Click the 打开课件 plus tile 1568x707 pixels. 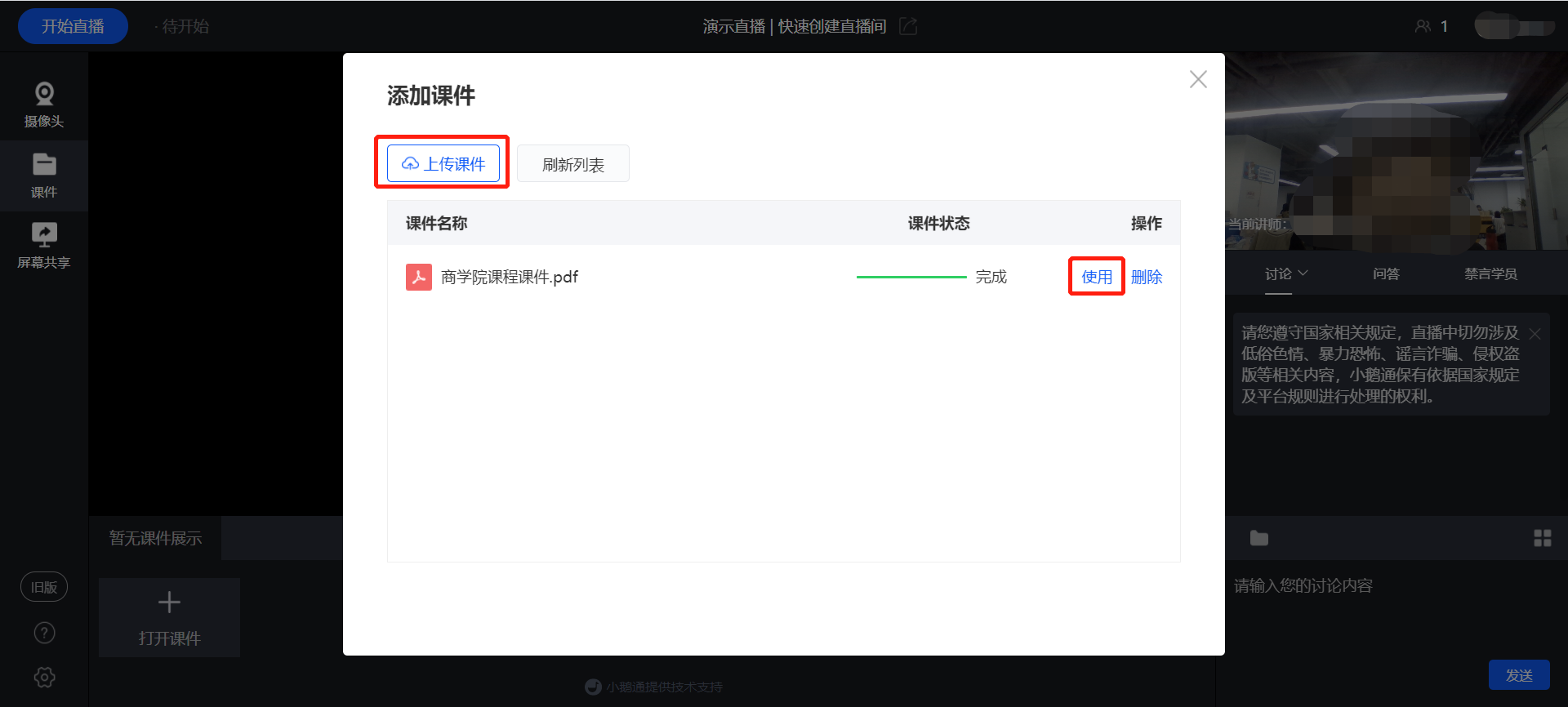coord(169,617)
